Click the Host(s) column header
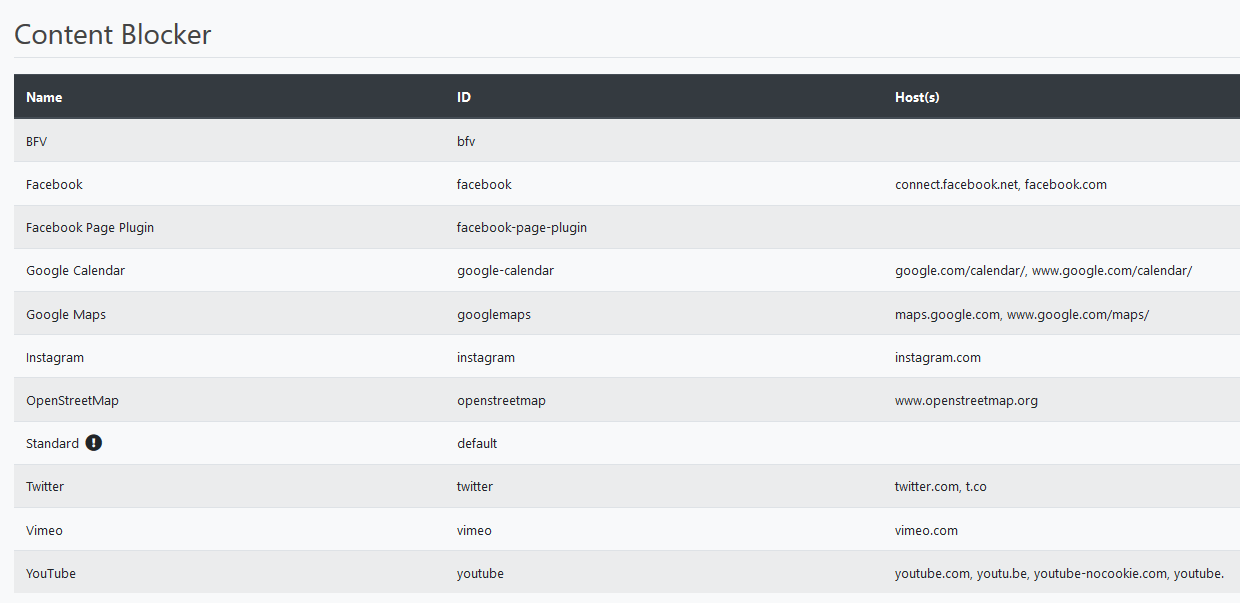 (917, 97)
